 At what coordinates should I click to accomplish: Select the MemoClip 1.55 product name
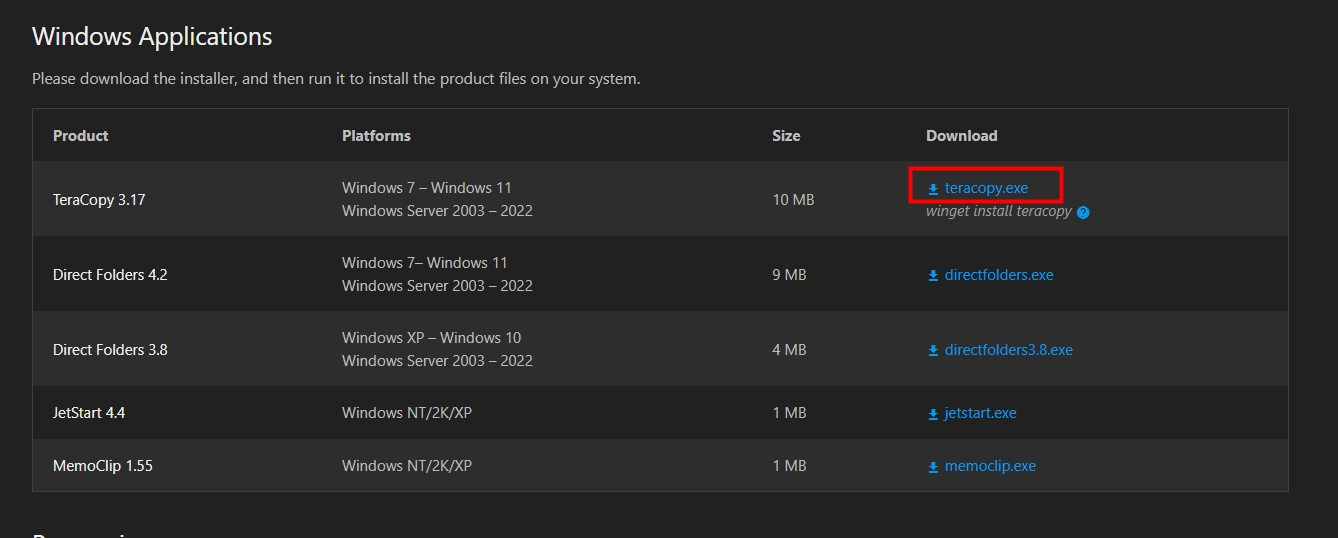click(x=103, y=466)
